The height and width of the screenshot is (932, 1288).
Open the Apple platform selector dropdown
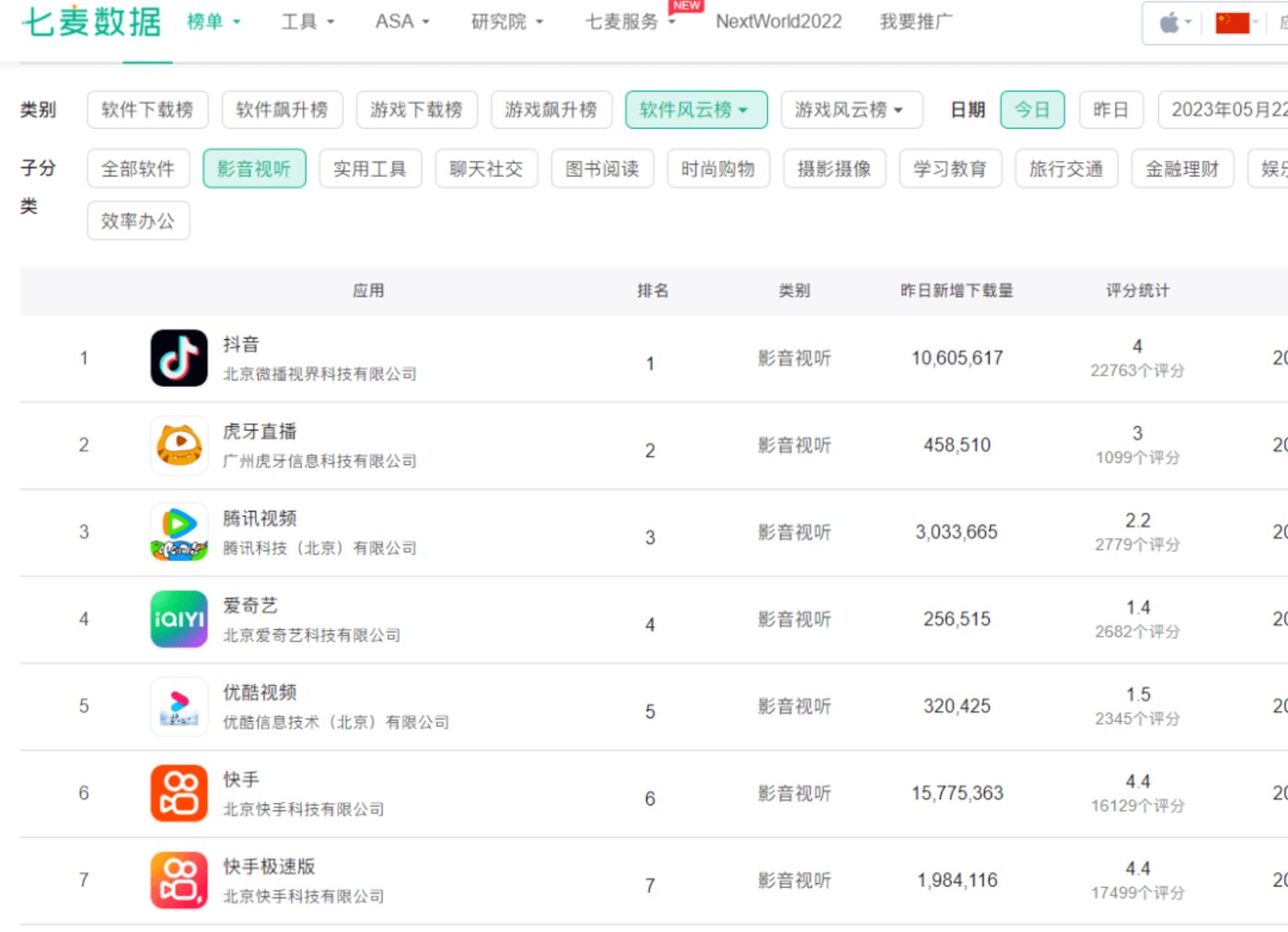click(1175, 22)
